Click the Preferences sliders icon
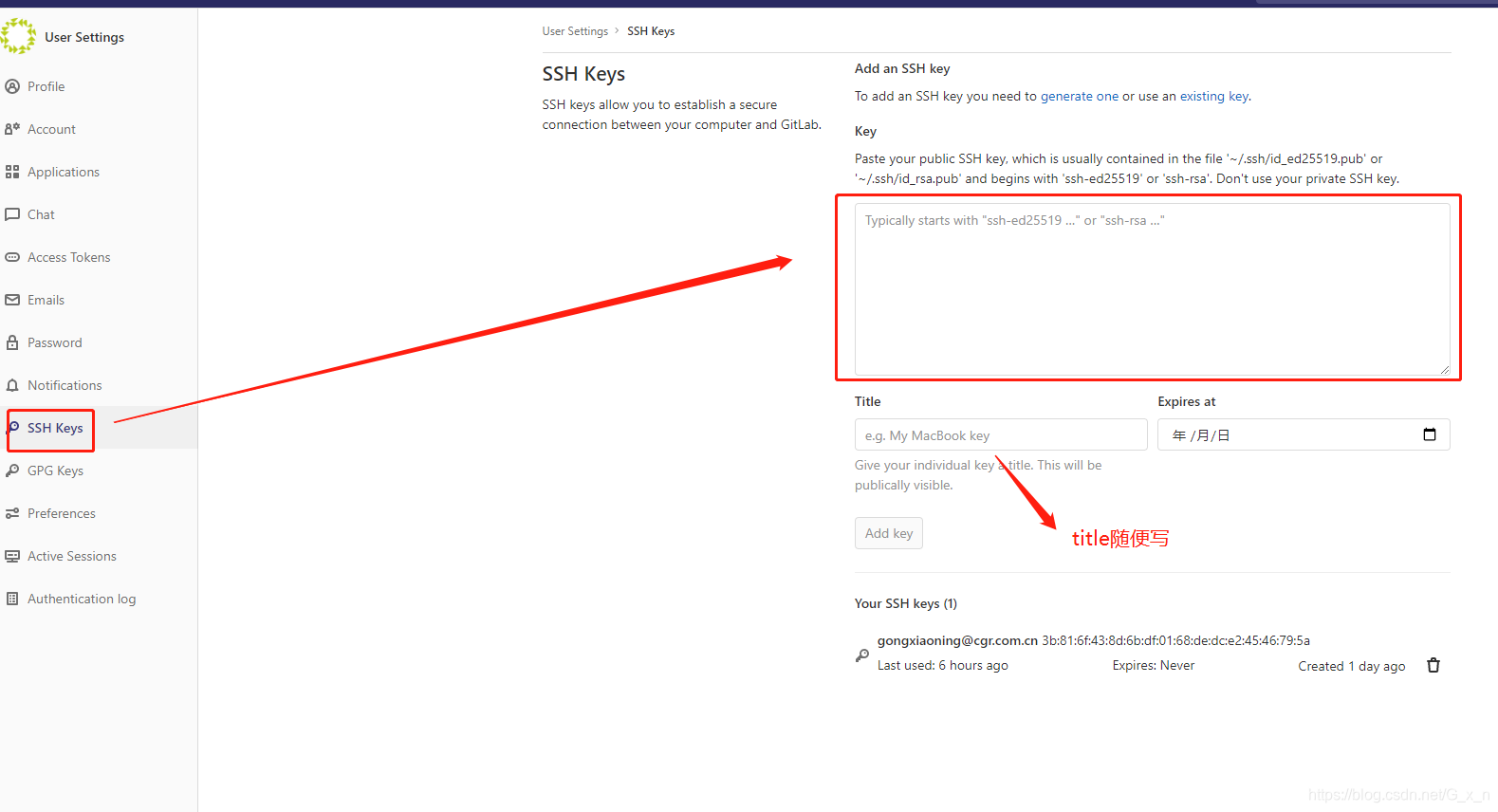The image size is (1498, 812). click(x=12, y=513)
